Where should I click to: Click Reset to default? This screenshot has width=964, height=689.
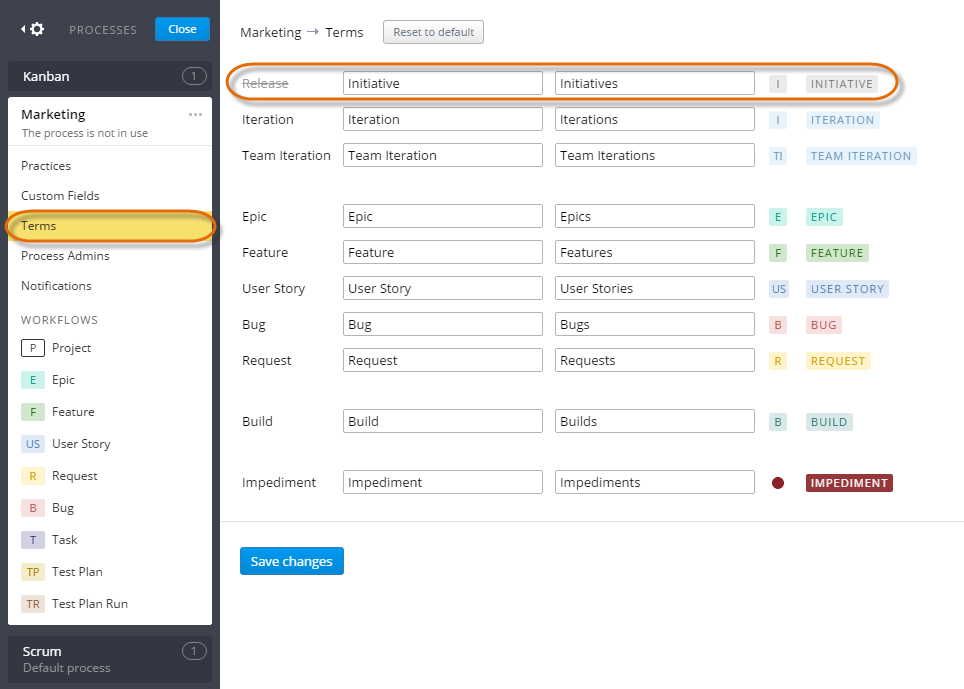433,32
